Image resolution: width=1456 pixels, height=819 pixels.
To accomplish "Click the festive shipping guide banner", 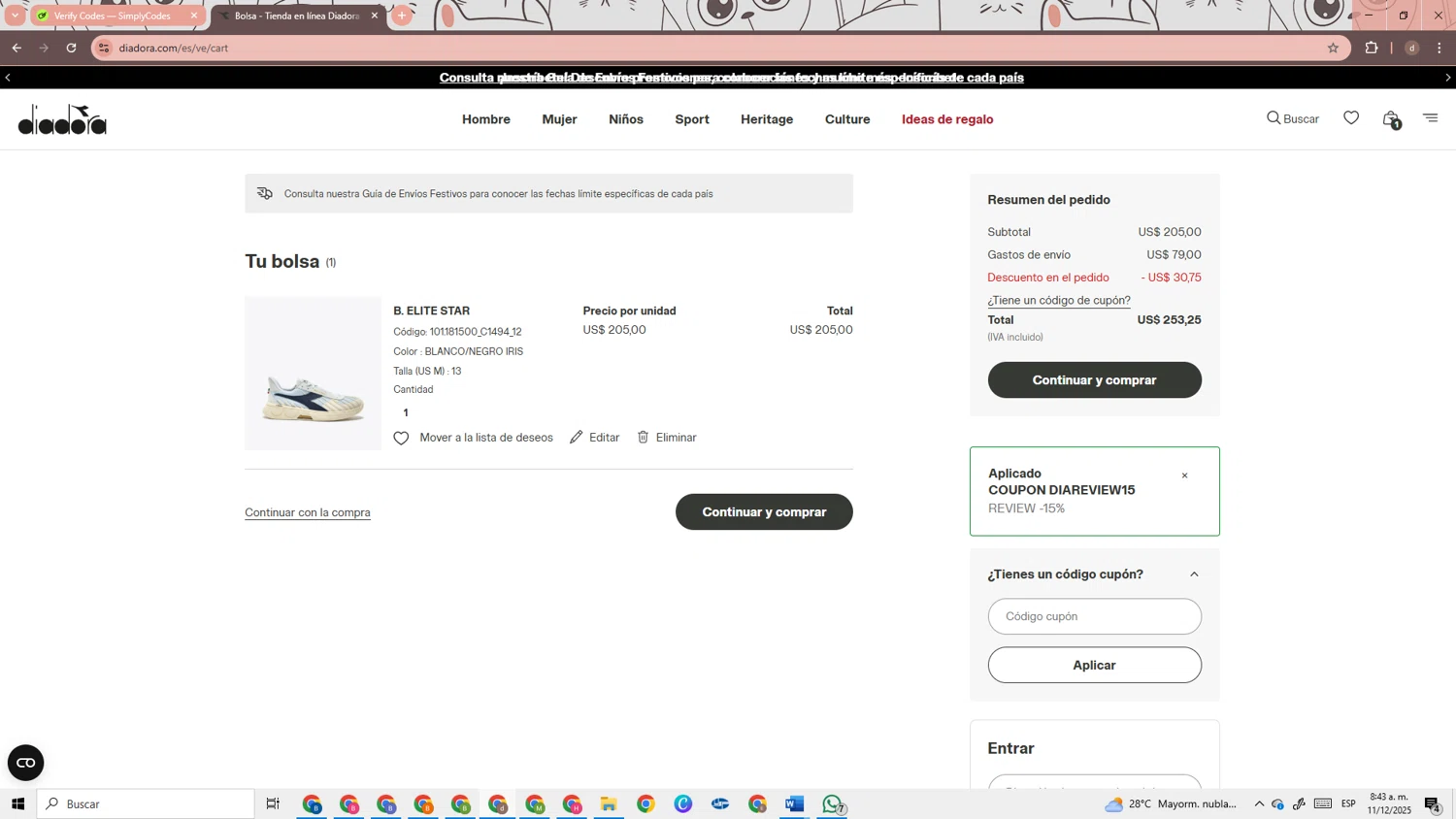I will coord(548,194).
